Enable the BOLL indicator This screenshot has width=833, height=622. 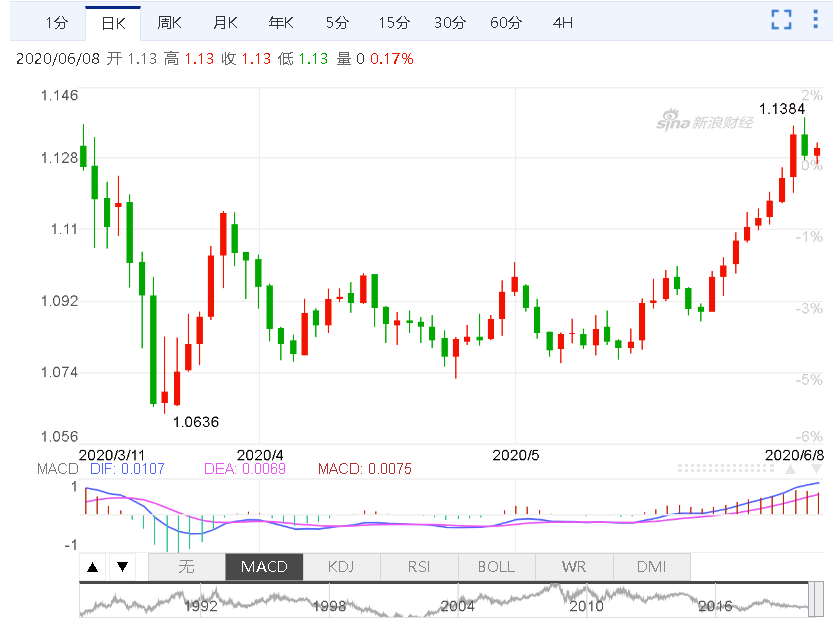tap(496, 567)
